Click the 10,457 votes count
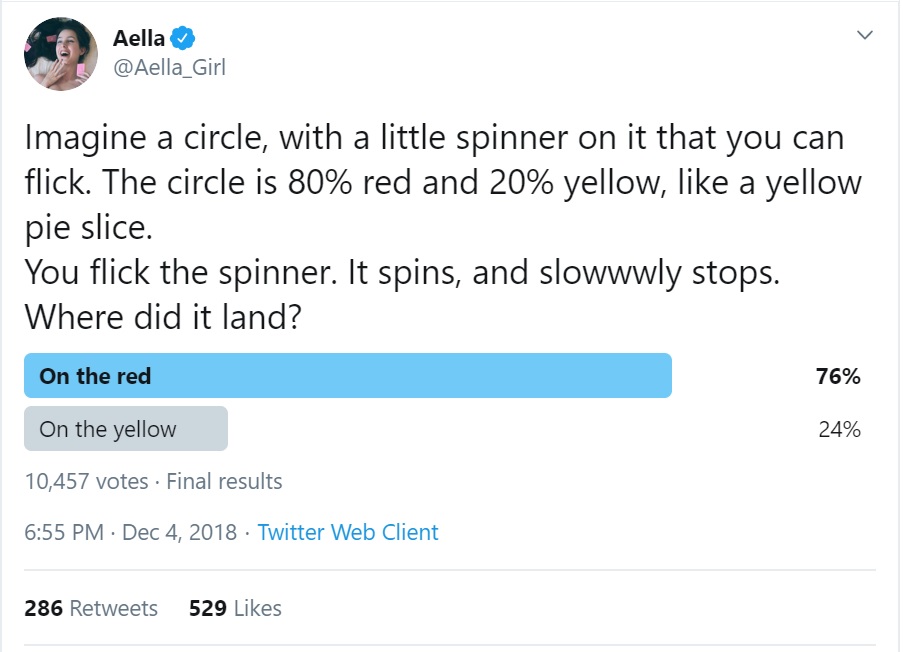903x652 pixels. click(x=86, y=481)
